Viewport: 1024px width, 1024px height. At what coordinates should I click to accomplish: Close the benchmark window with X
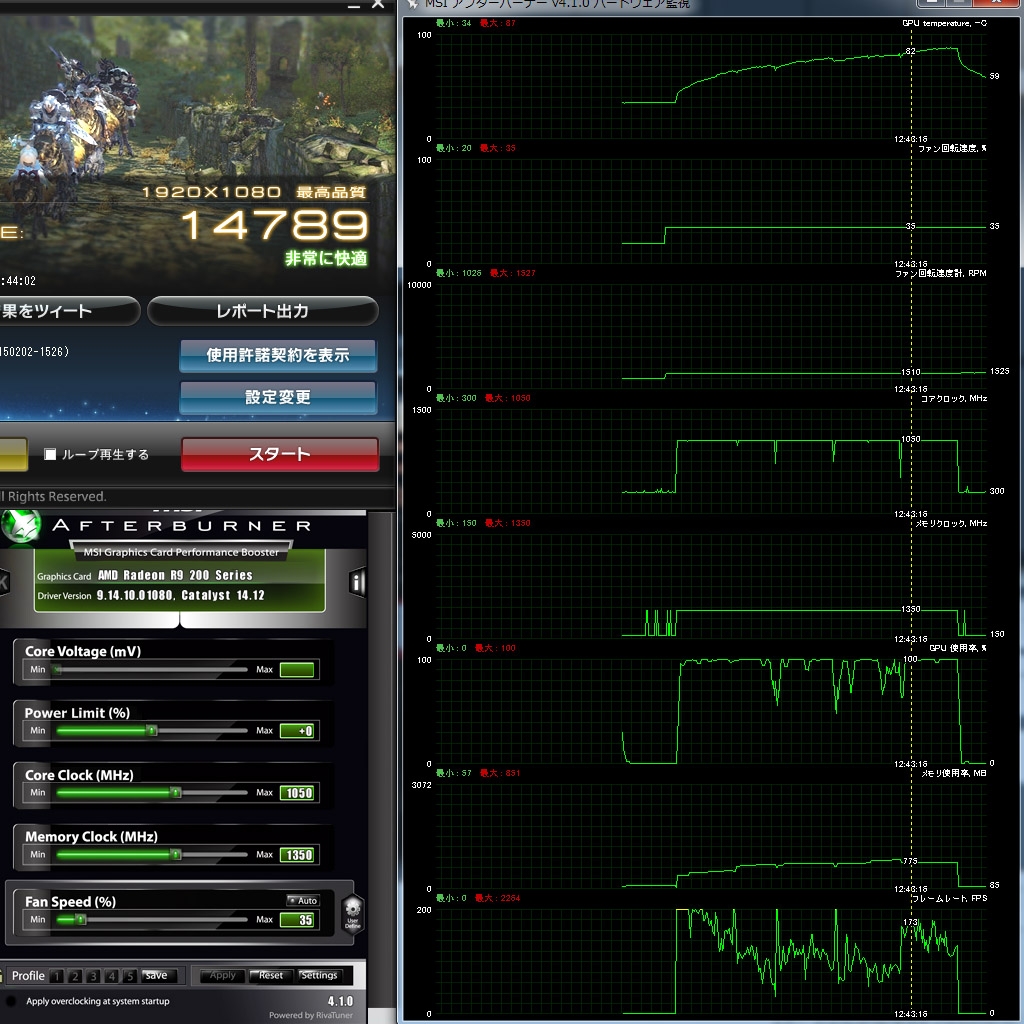[x=377, y=5]
